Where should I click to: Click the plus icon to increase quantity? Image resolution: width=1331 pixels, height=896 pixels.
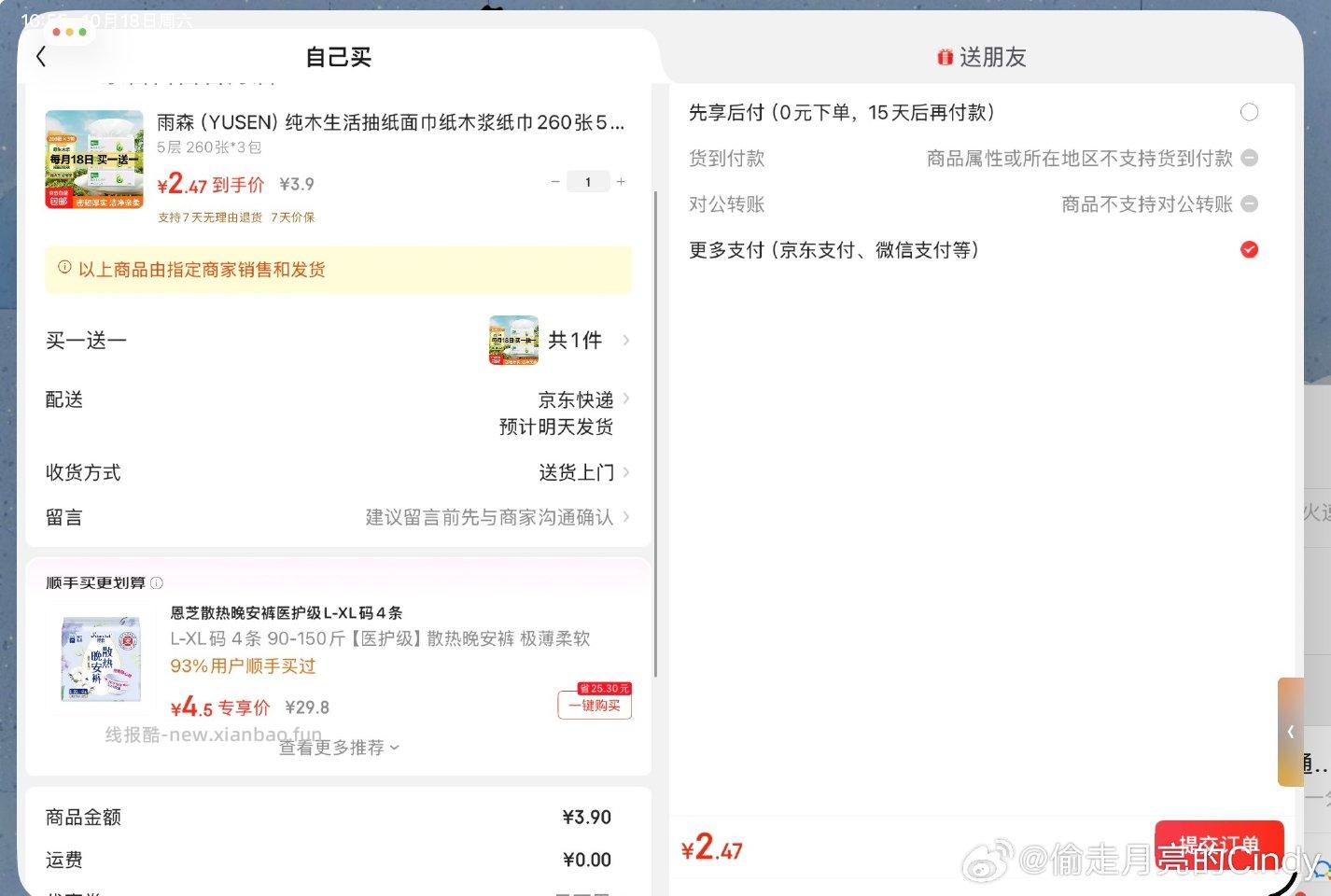click(622, 181)
